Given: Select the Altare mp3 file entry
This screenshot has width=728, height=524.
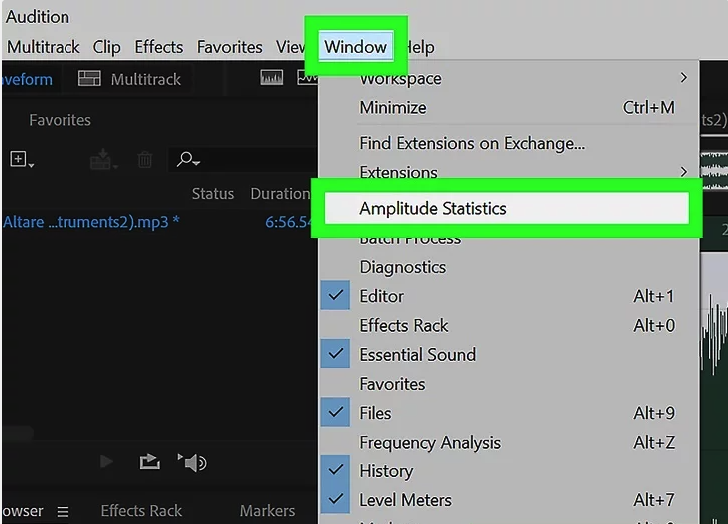Looking at the screenshot, I should point(92,222).
